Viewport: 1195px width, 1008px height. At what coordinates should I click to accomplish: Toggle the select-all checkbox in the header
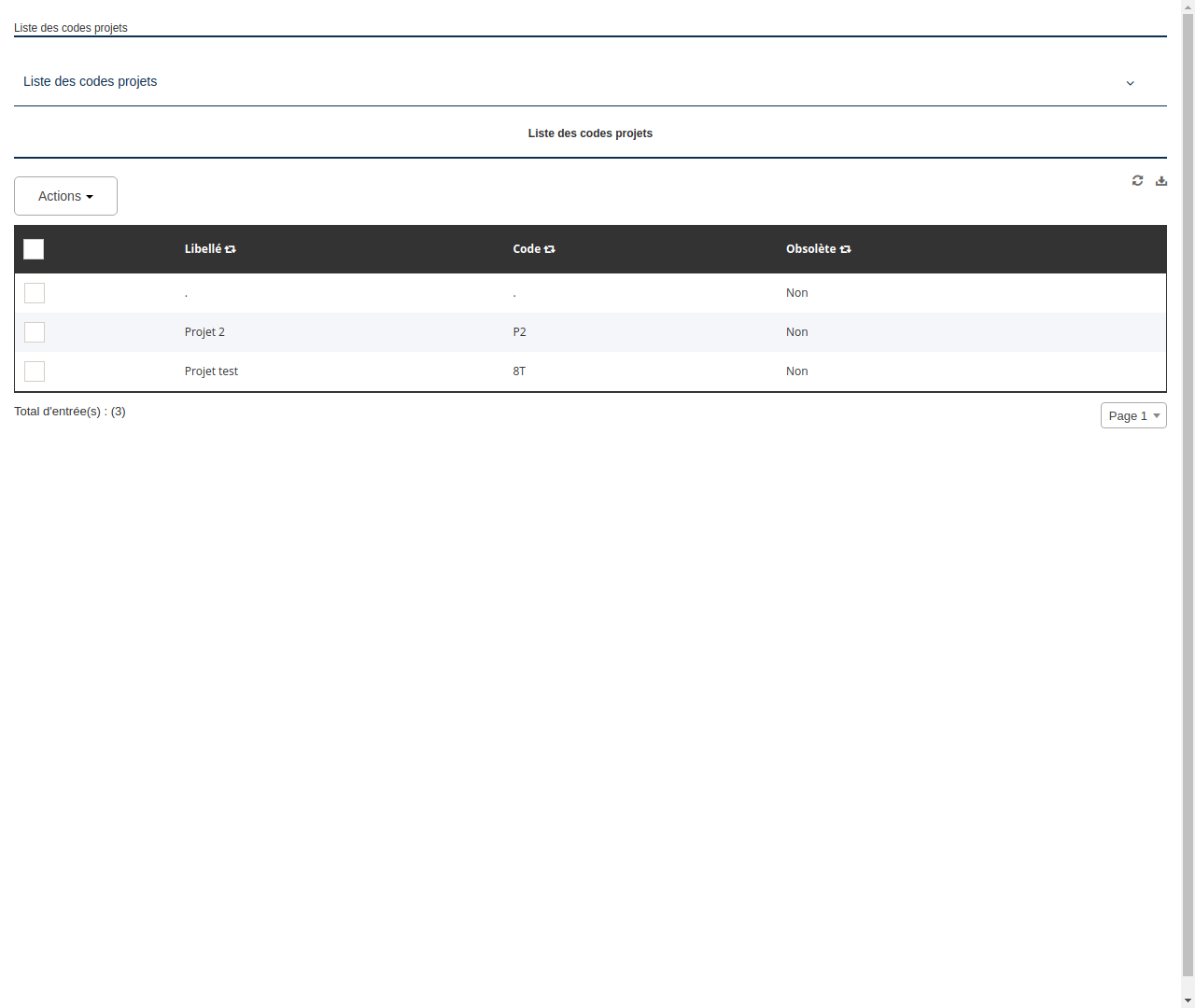coord(34,249)
